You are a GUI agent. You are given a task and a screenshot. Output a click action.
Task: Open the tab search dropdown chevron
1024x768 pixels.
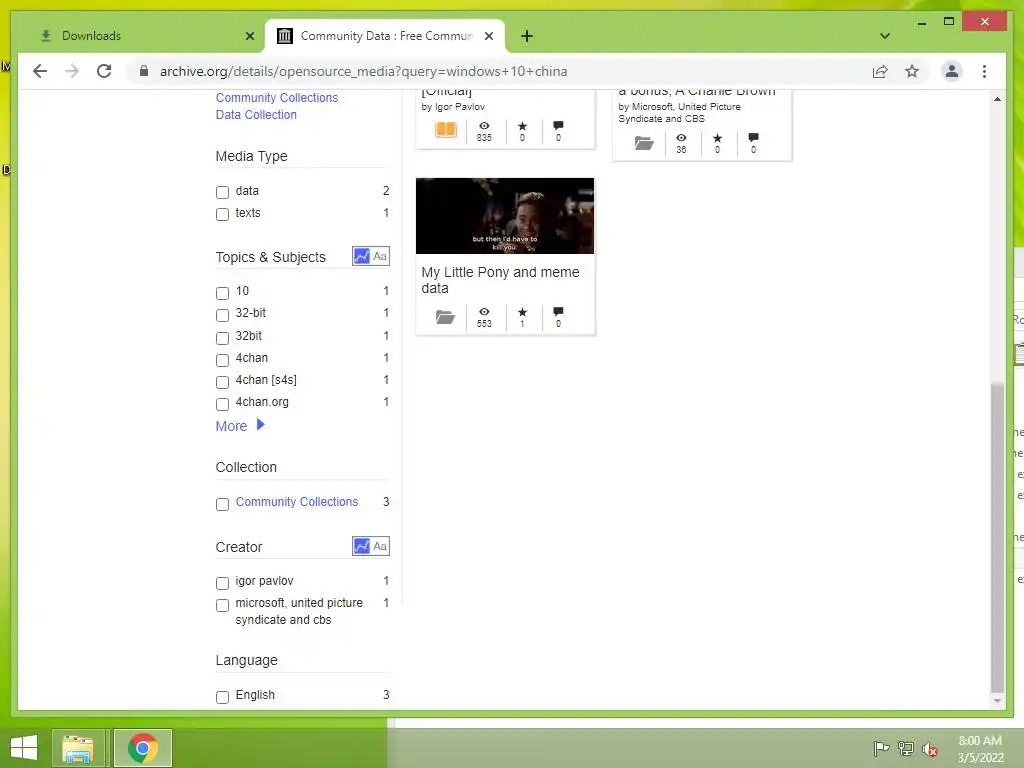tap(885, 36)
